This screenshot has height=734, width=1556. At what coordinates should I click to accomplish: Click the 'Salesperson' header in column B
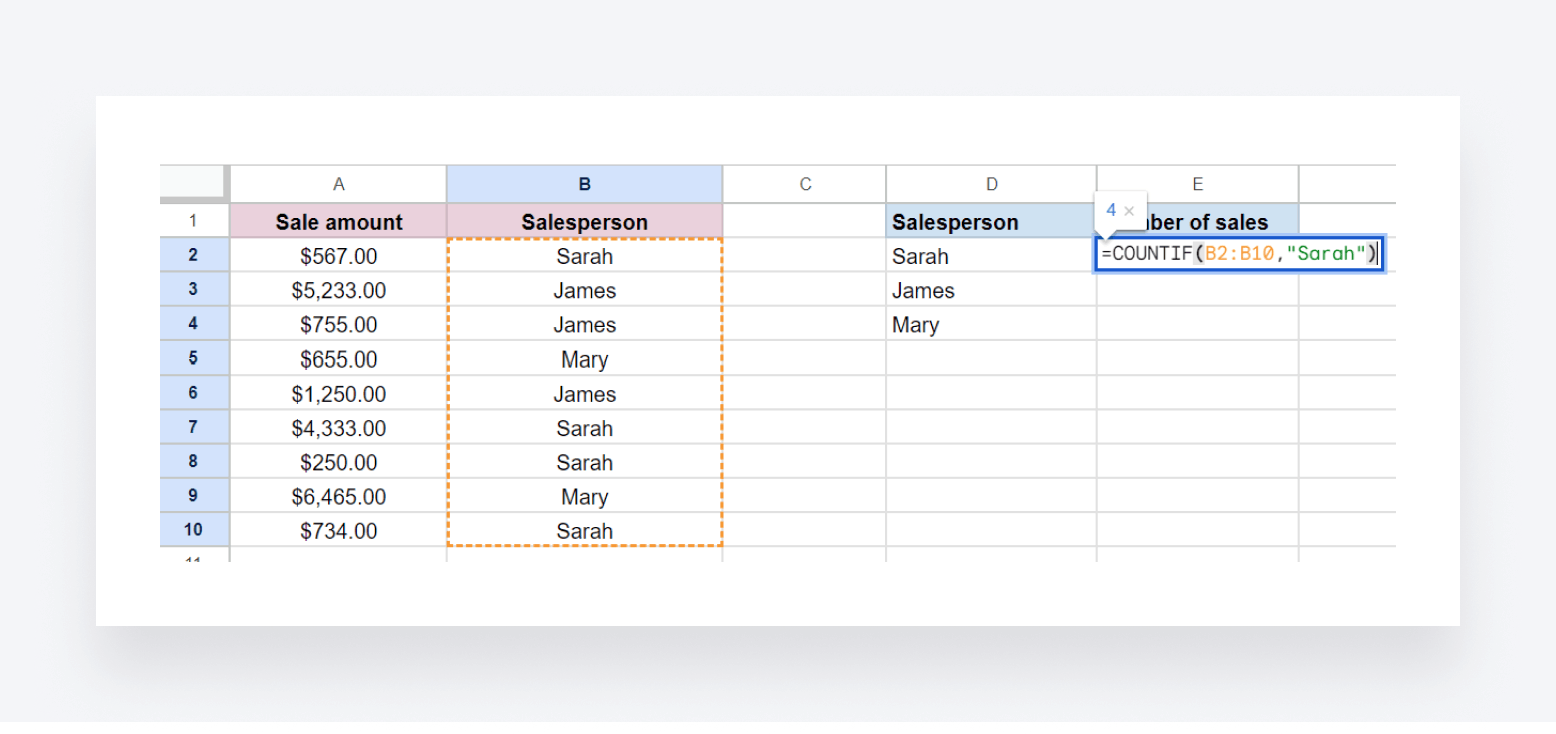(585, 221)
